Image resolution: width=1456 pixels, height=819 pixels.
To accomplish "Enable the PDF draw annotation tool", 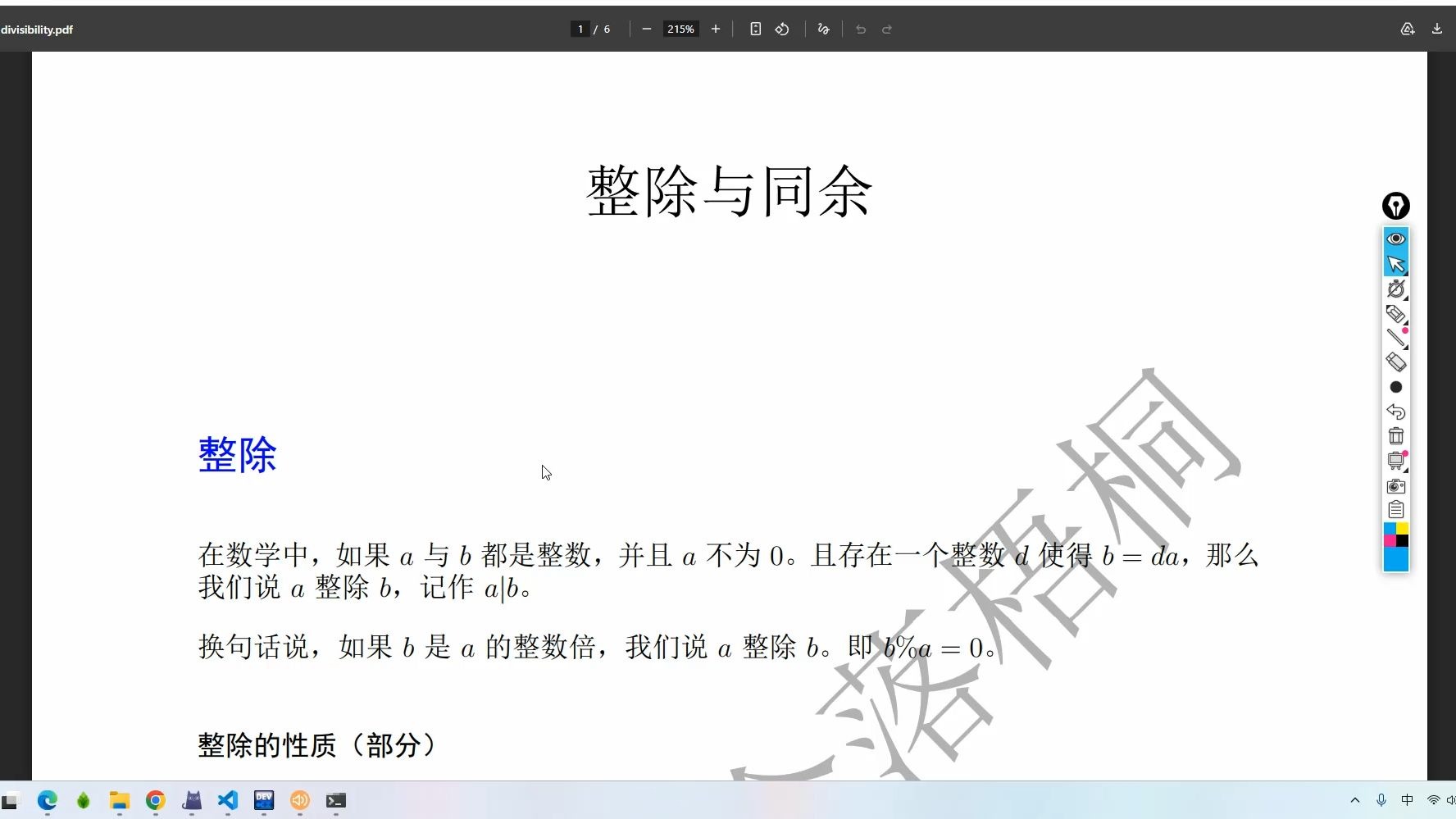I will [824, 30].
